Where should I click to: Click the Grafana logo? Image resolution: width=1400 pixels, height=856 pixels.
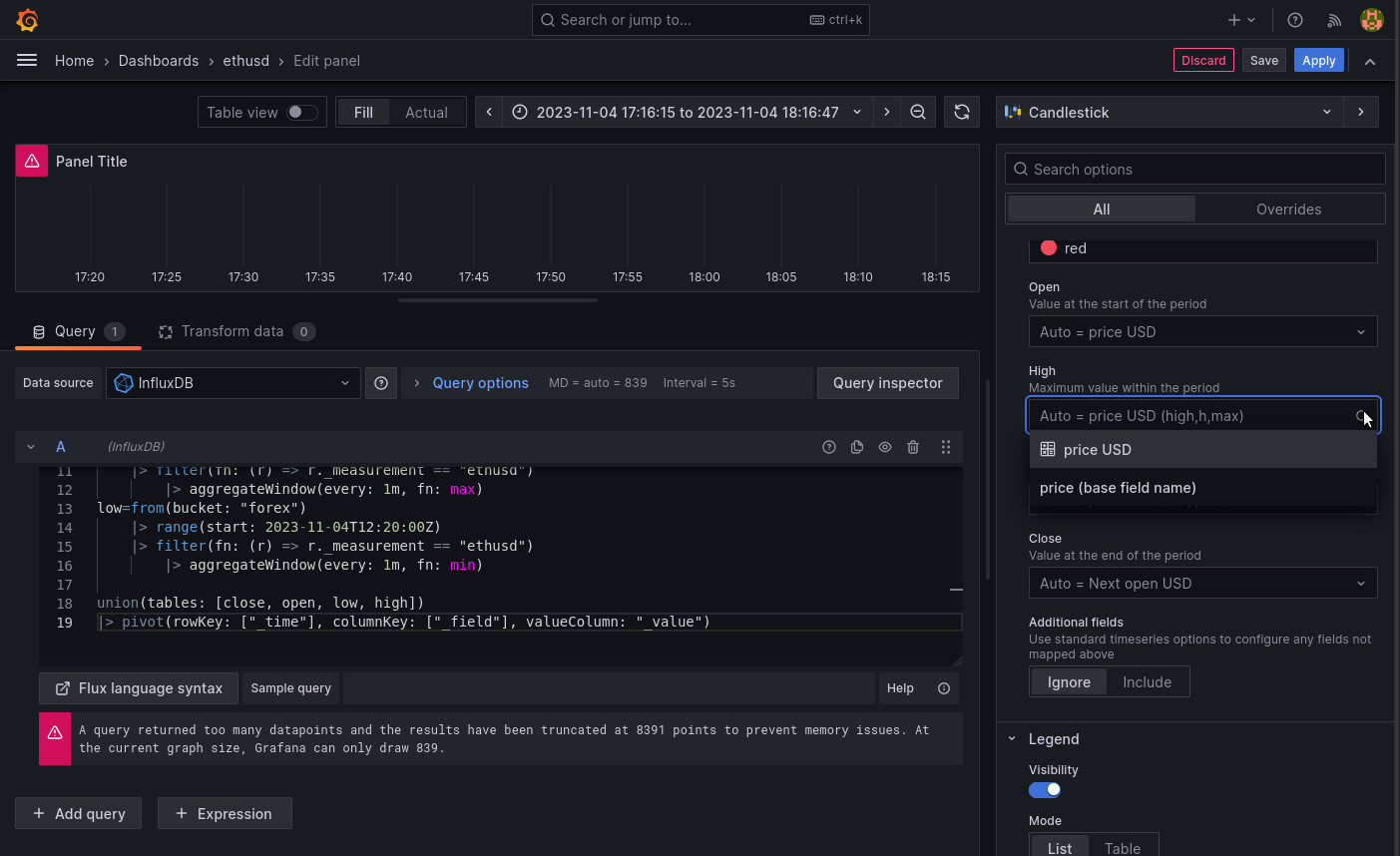point(28,20)
